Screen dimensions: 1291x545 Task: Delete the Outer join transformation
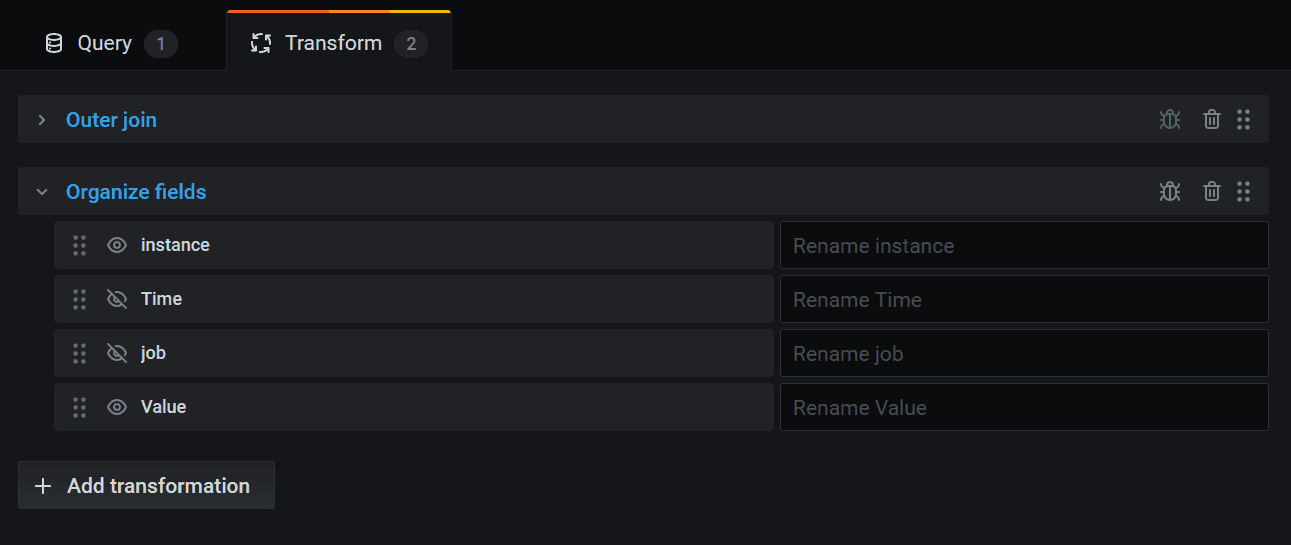click(x=1212, y=120)
